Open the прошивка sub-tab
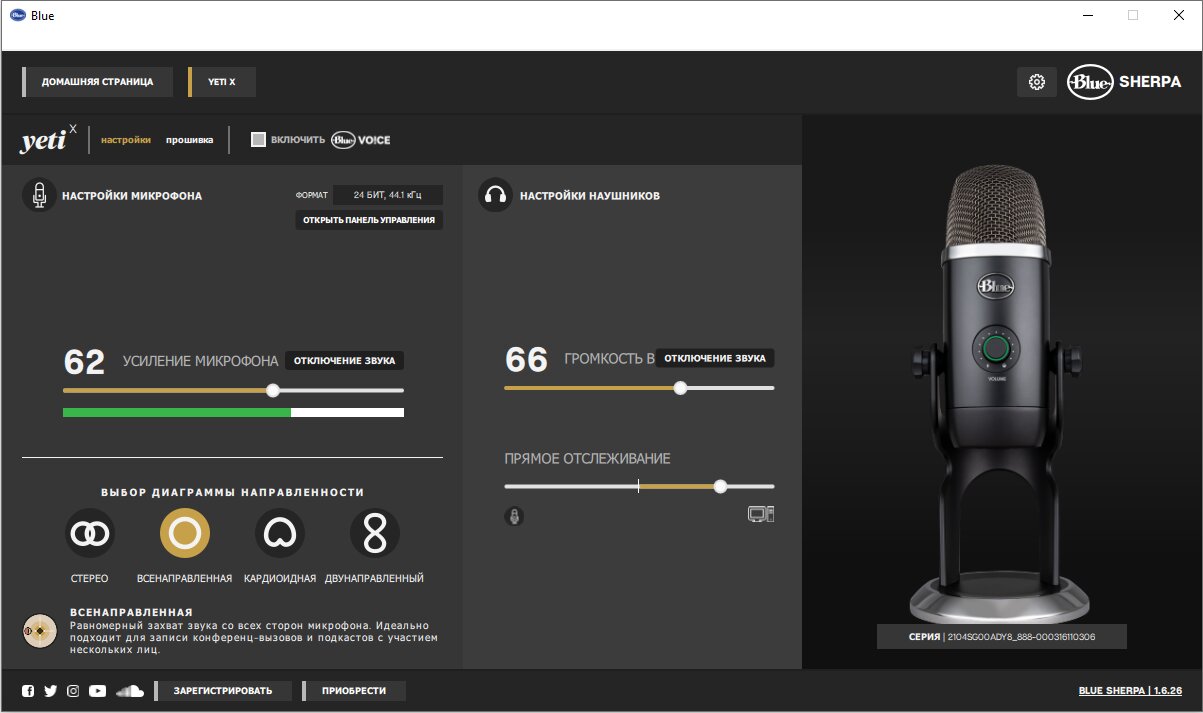Image resolution: width=1203 pixels, height=713 pixels. point(190,140)
